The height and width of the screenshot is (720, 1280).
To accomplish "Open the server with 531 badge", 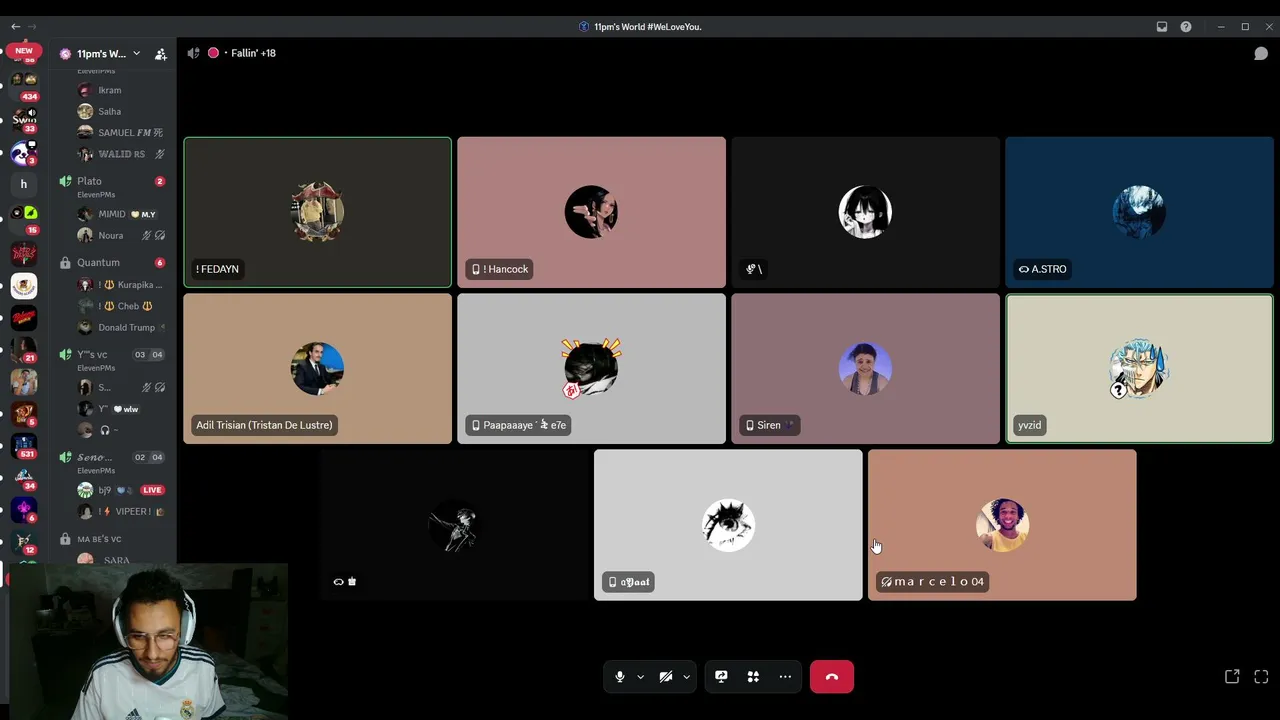I will point(24,446).
